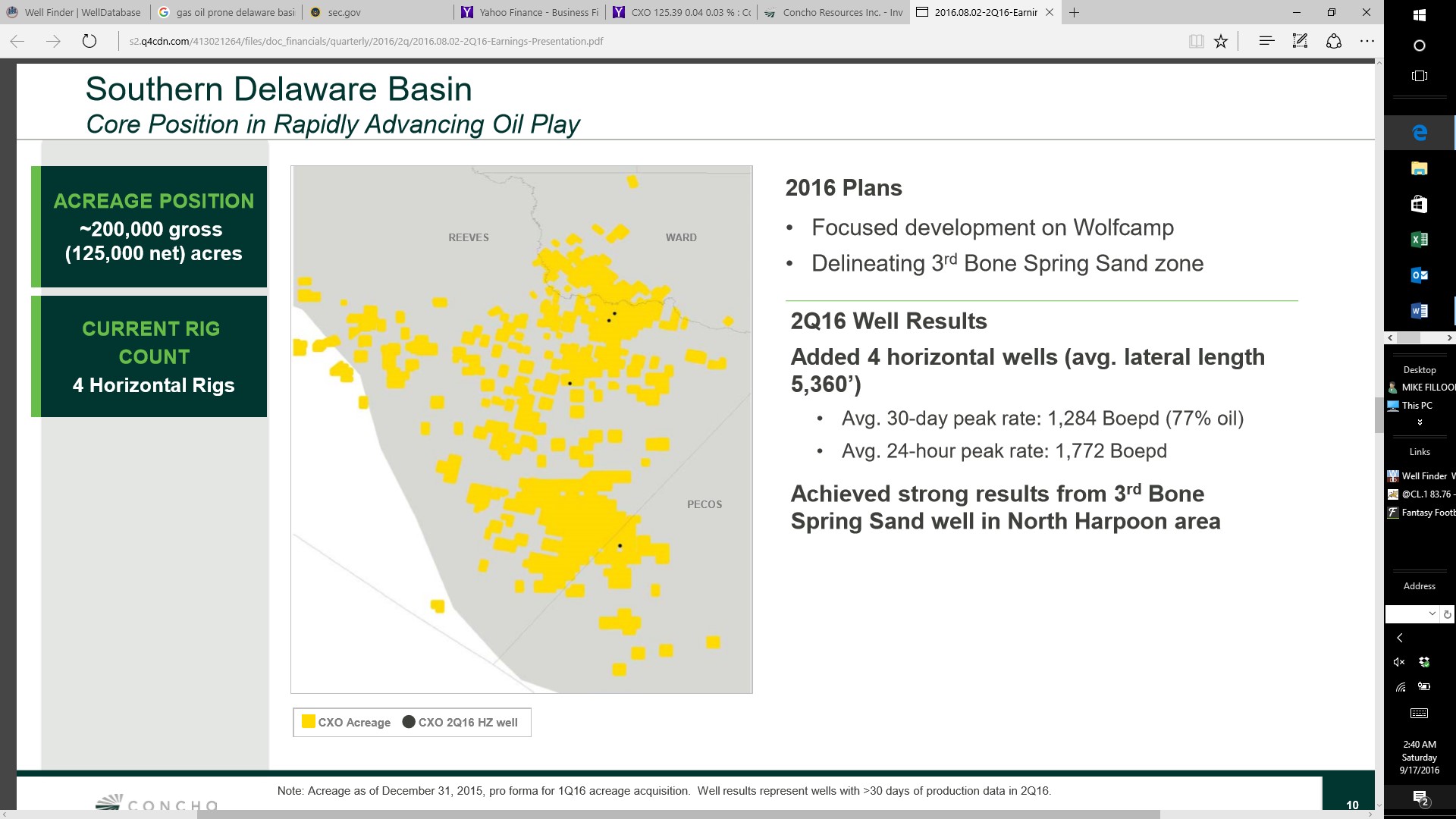Switch to Concho Resources Inc. tab
This screenshot has width=1456, height=819.
pos(833,12)
